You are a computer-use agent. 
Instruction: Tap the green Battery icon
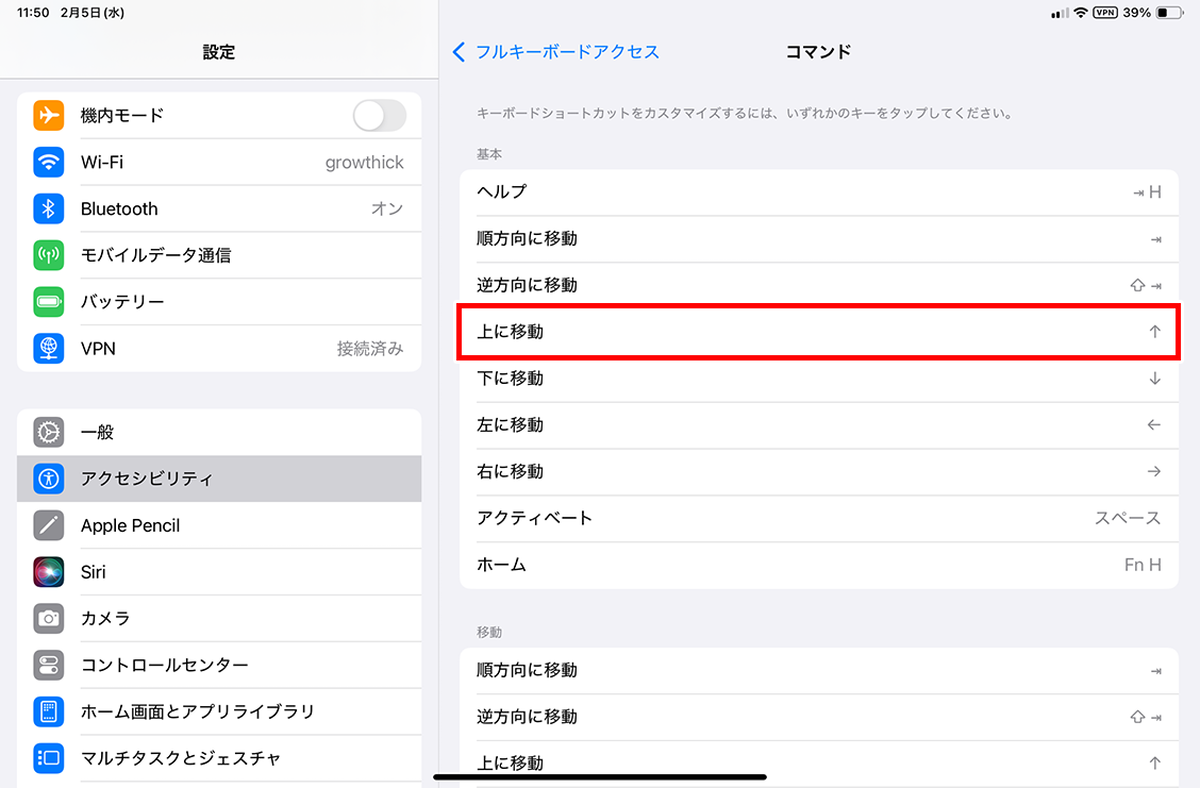pyautogui.click(x=48, y=301)
